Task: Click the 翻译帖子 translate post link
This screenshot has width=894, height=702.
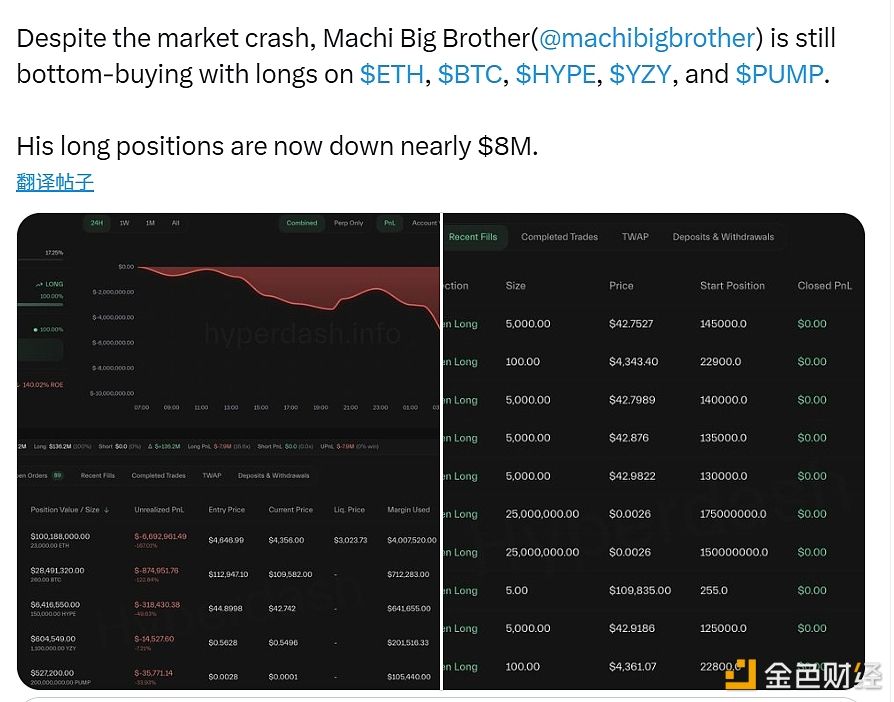Action: 55,182
